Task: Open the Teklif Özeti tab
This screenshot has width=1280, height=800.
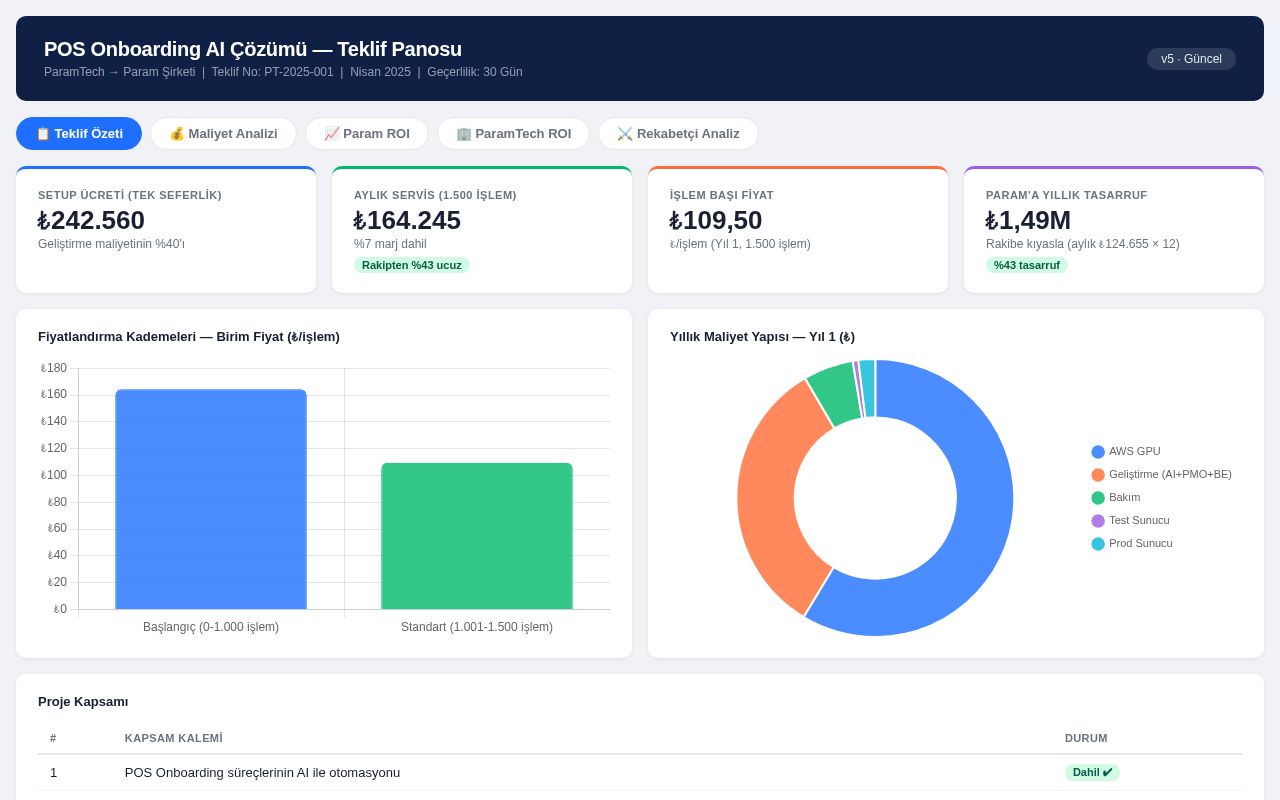Action: [x=79, y=133]
